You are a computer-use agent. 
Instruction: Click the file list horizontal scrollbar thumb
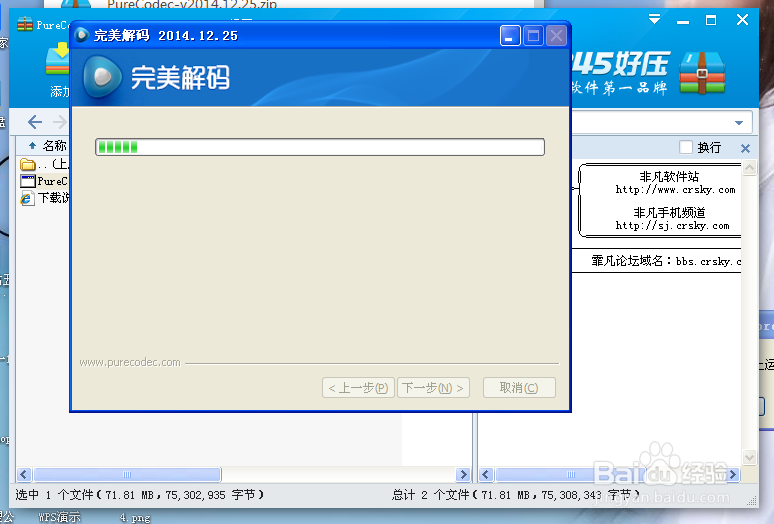point(127,475)
